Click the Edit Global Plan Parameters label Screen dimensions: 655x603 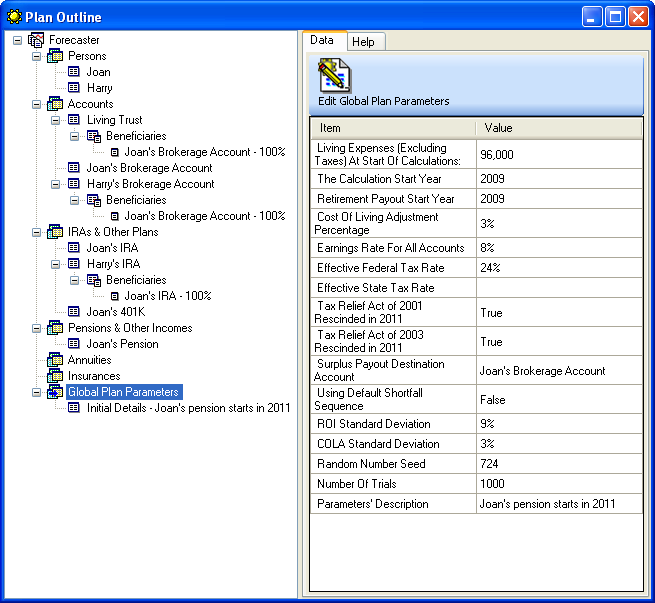383,101
